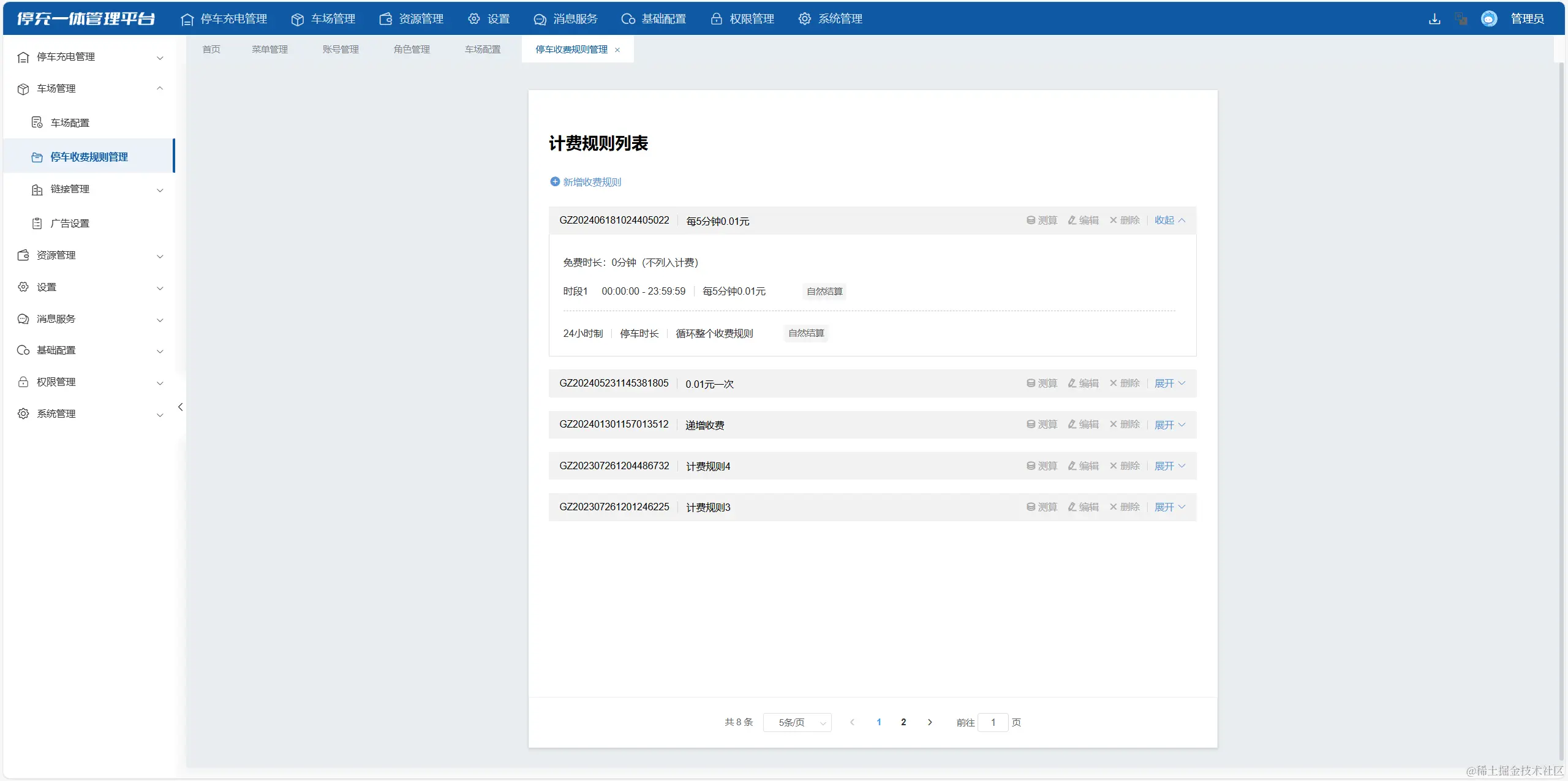Click 删除 X for rule 计费规则4
The height and width of the screenshot is (781, 1568).
point(1114,466)
